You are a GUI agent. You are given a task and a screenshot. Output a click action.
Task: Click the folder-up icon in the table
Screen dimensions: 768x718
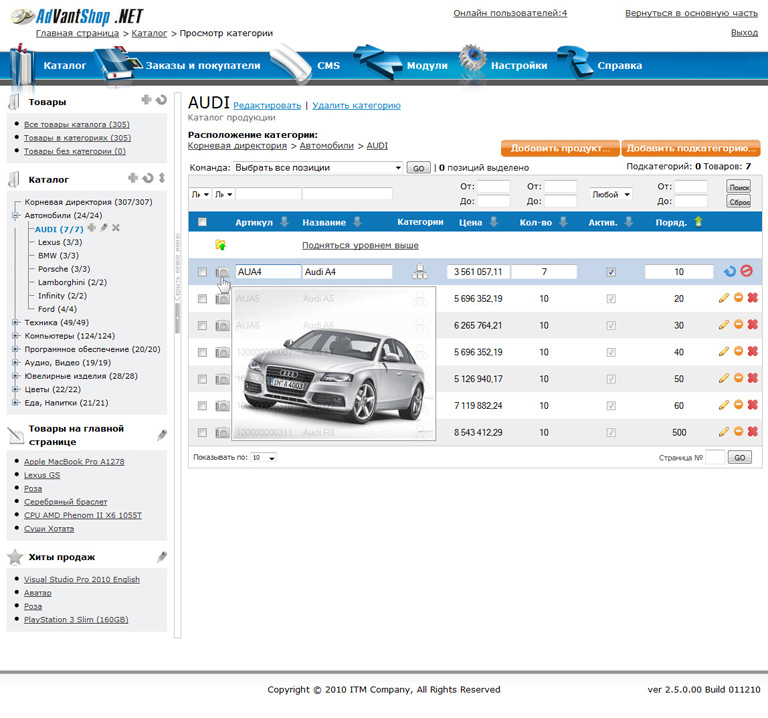point(220,244)
